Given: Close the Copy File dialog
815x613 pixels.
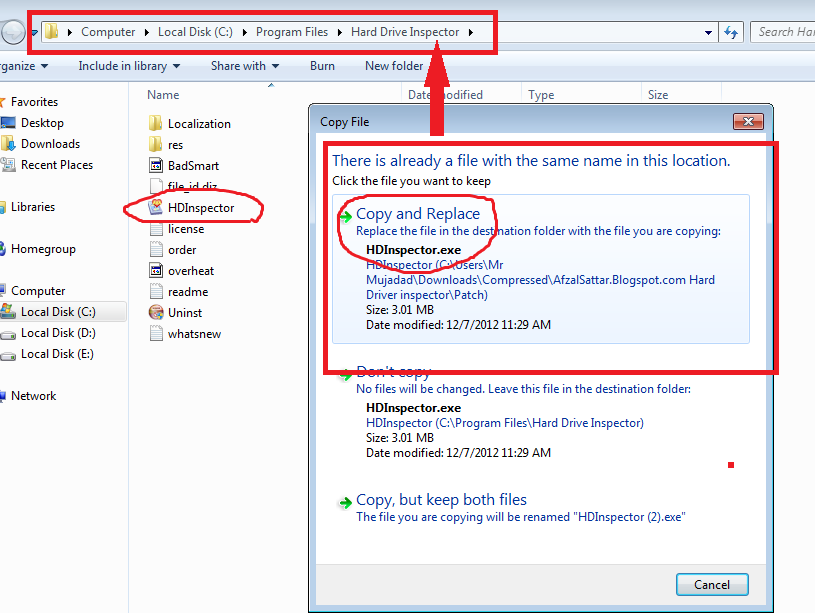Looking at the screenshot, I should [x=748, y=122].
